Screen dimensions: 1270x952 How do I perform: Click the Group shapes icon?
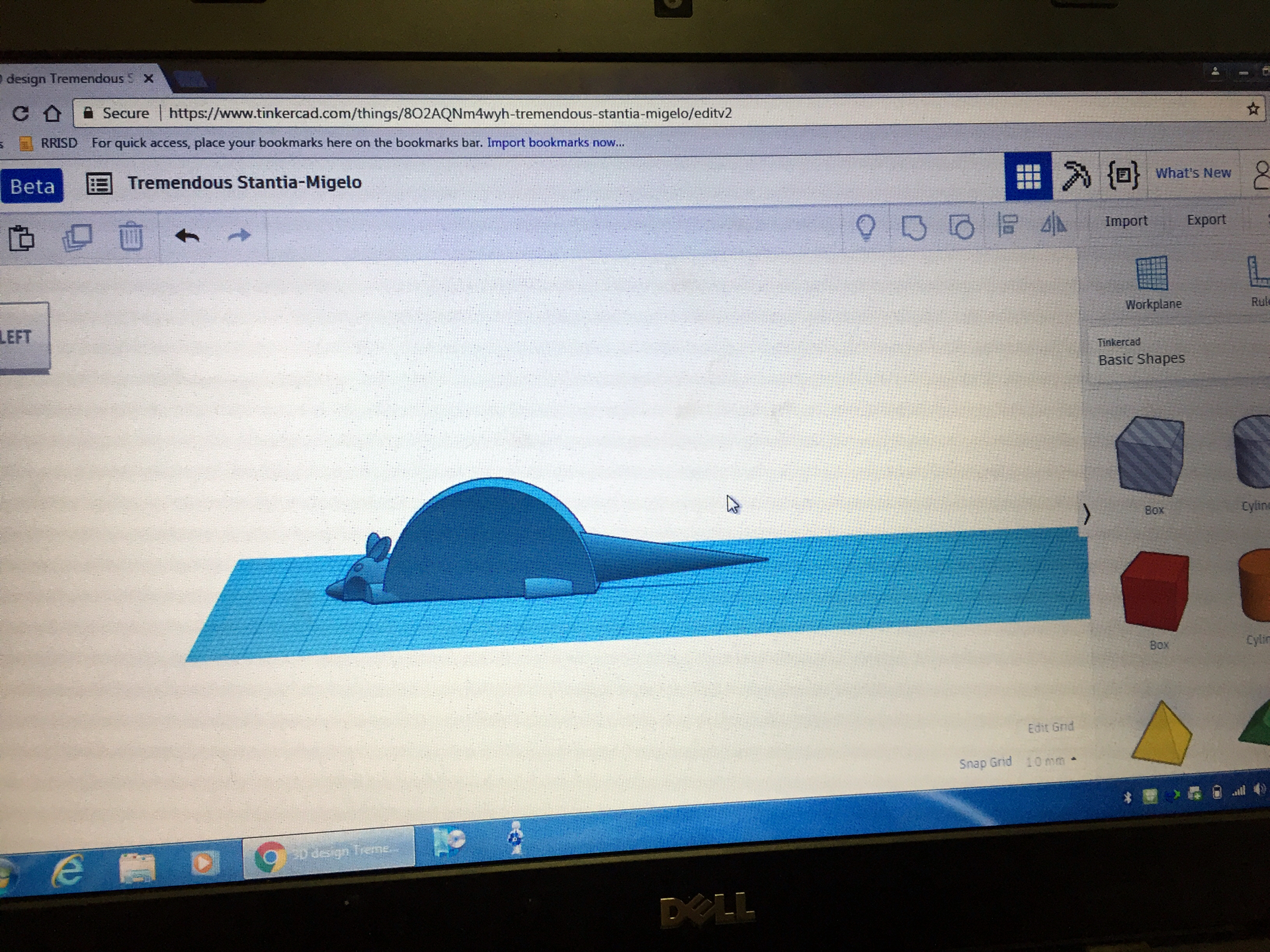click(913, 227)
